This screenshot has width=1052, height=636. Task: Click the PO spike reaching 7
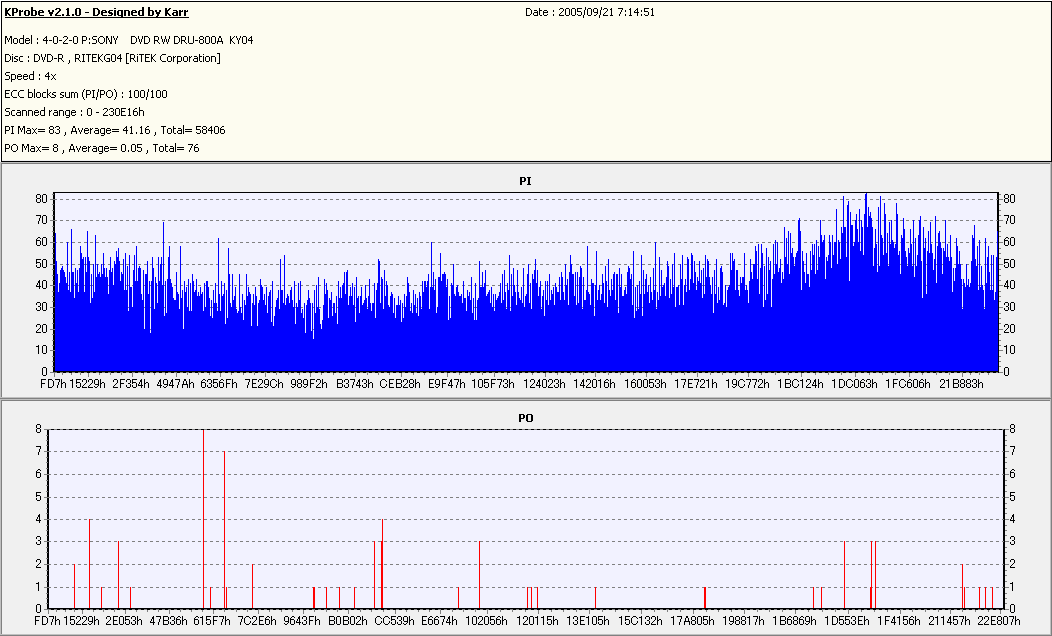coord(224,530)
